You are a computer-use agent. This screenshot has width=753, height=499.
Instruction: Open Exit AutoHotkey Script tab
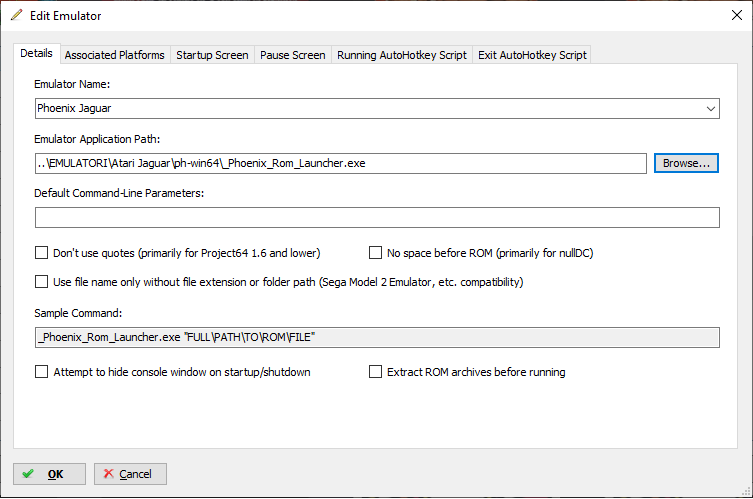pos(532,55)
